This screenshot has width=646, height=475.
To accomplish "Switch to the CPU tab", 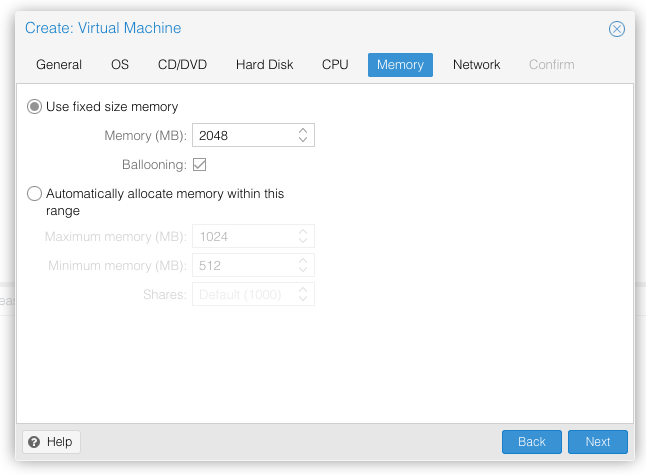I will [x=335, y=65].
